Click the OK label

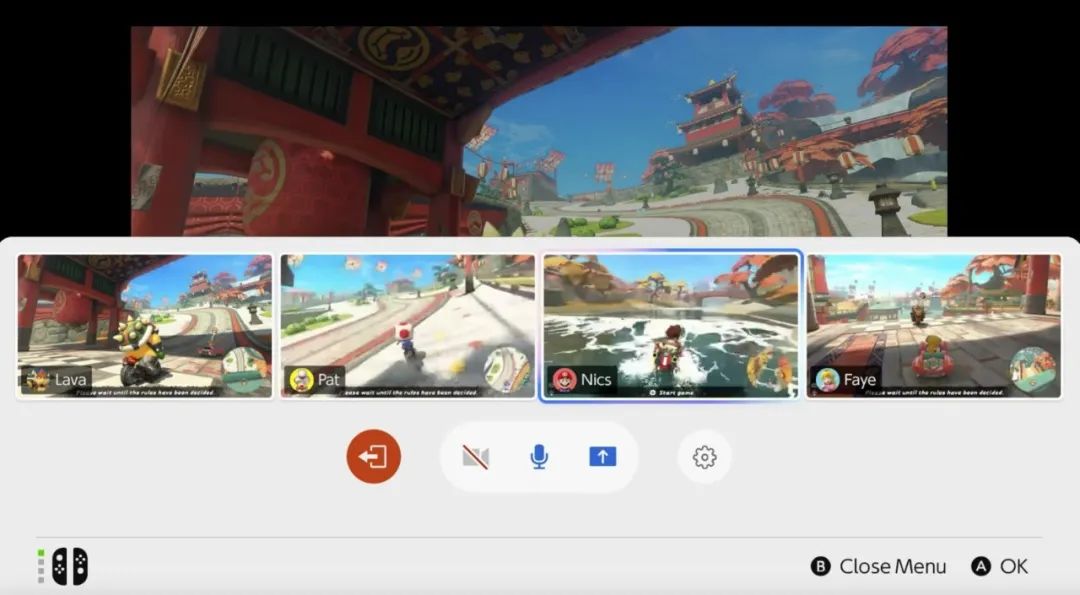click(1013, 566)
